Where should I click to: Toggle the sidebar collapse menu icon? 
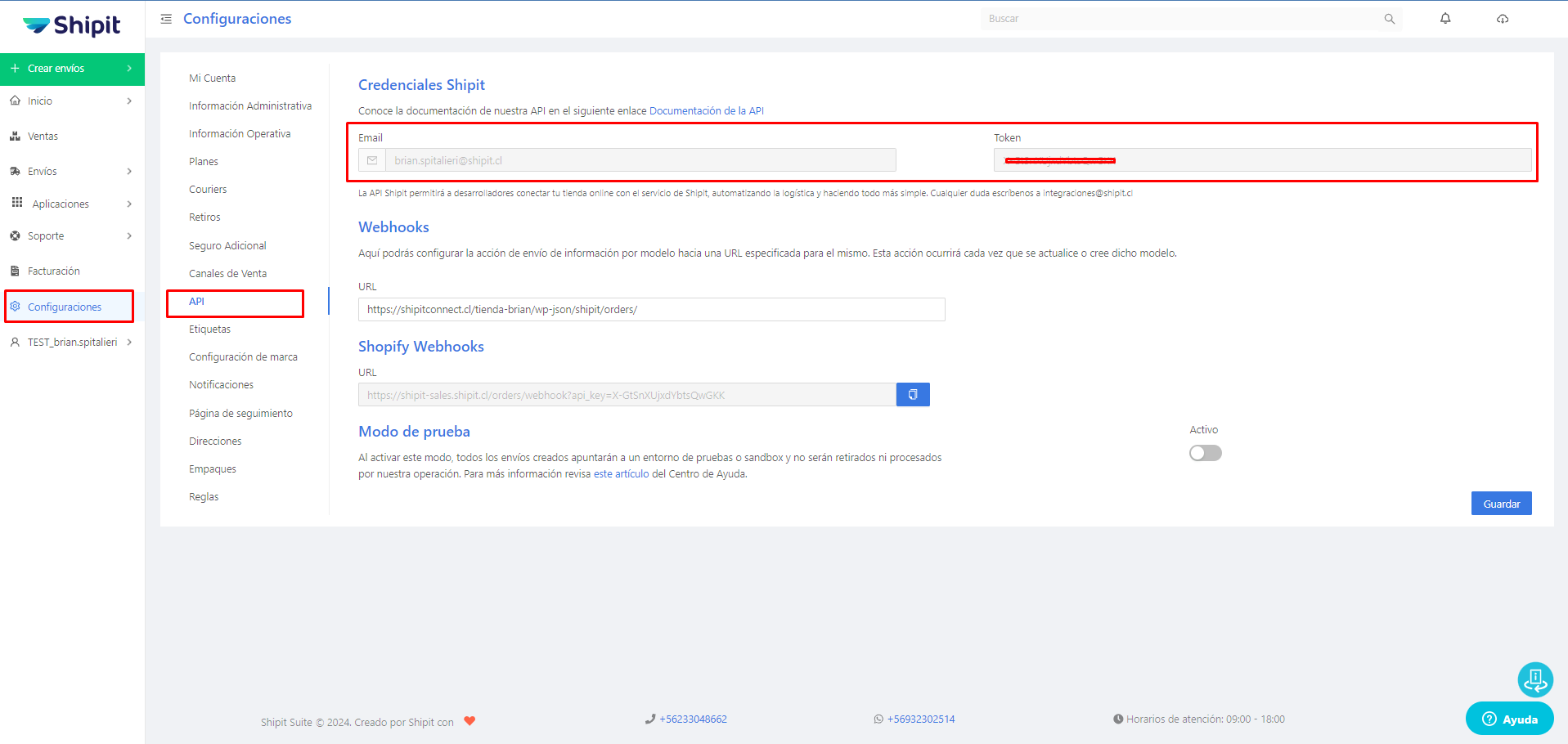pos(166,19)
